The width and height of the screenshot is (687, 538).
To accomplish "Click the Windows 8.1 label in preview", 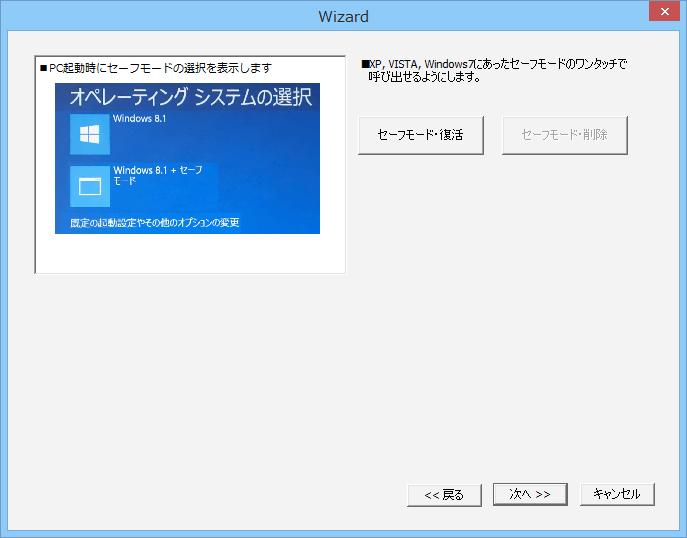I will point(139,118).
